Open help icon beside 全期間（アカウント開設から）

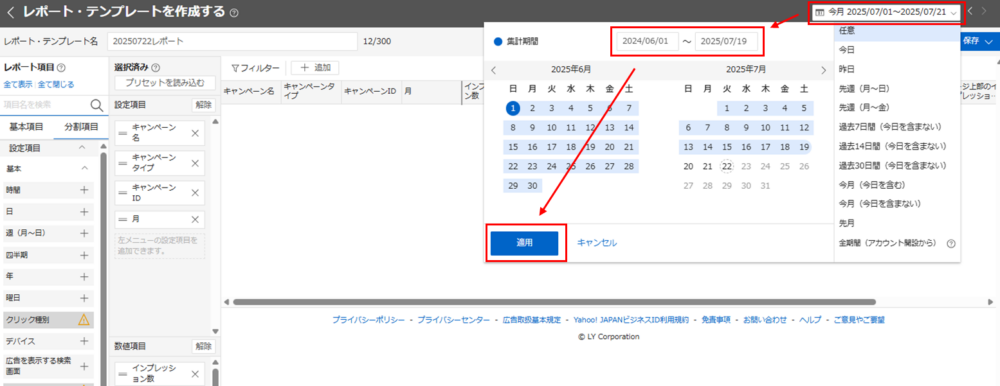click(x=951, y=243)
